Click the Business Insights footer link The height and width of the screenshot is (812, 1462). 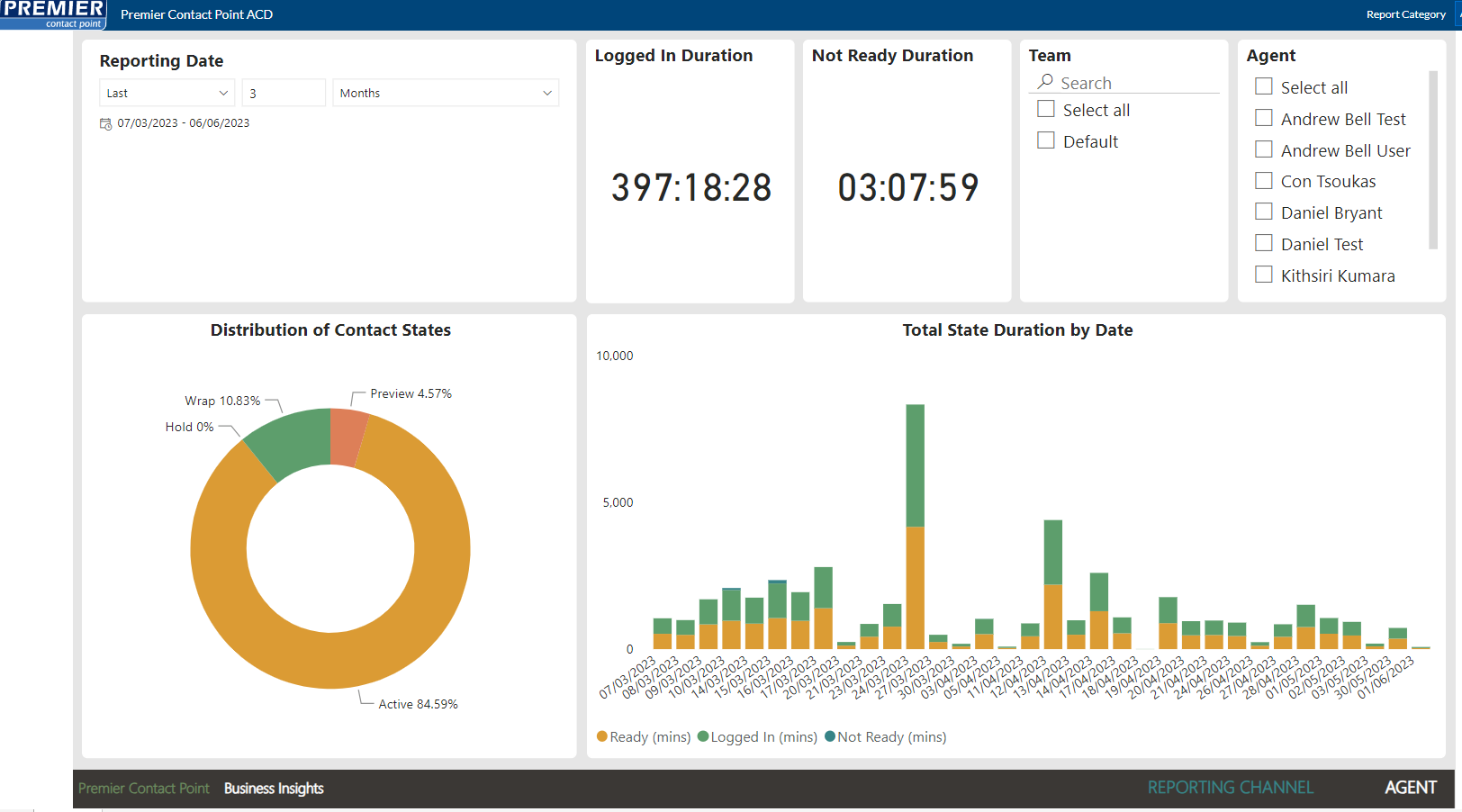(274, 789)
